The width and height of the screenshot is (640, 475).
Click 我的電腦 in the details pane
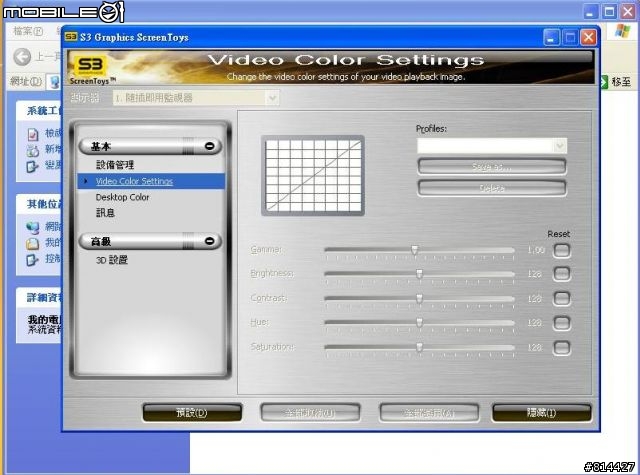(44, 319)
